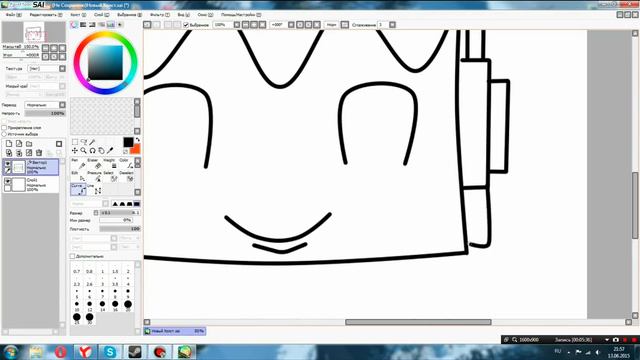
Task: Show the color wheel panel icon
Action: point(74,25)
